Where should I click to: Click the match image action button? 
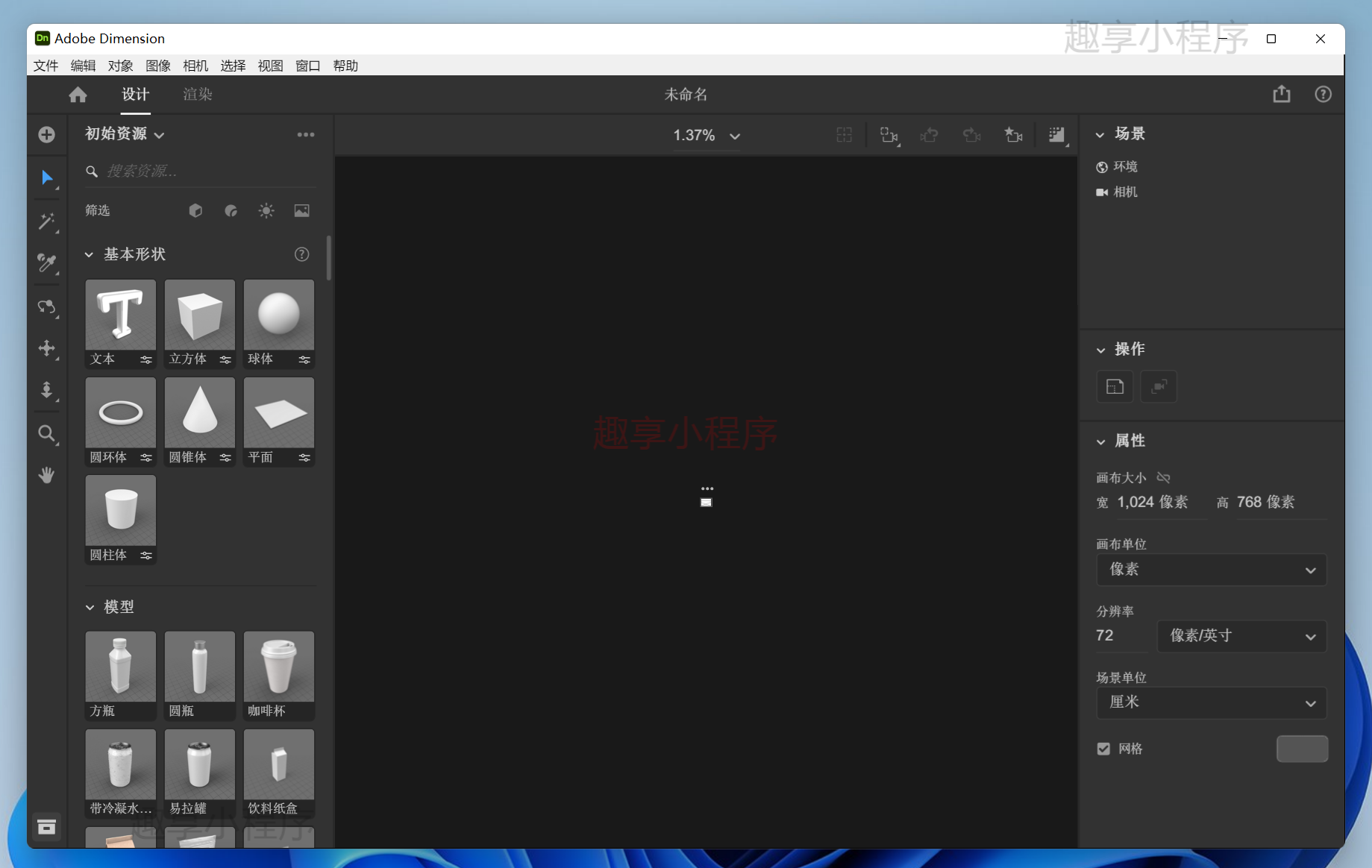point(1115,387)
